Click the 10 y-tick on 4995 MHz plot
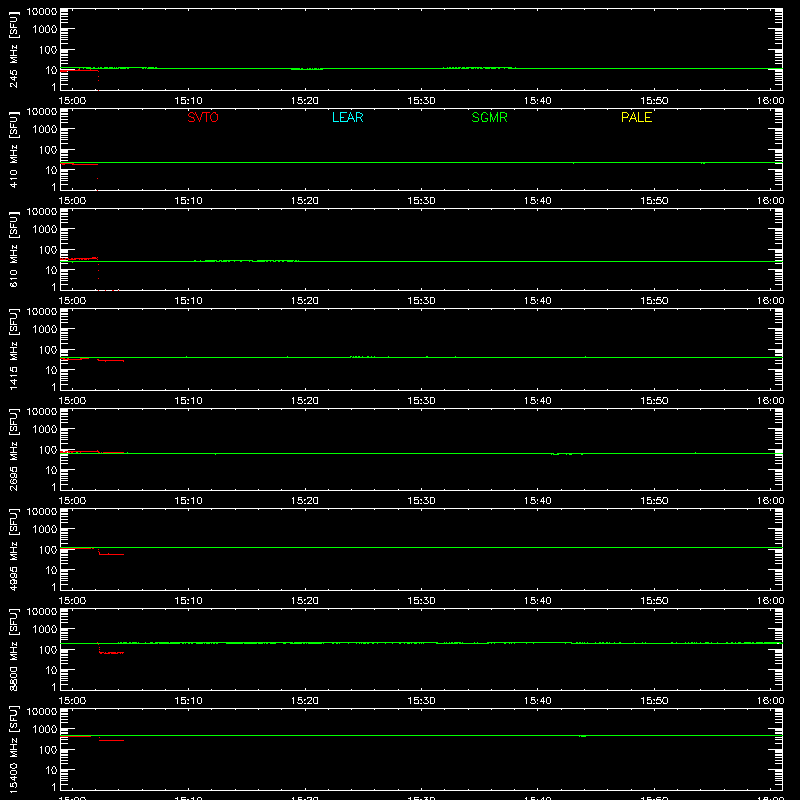 pos(52,570)
